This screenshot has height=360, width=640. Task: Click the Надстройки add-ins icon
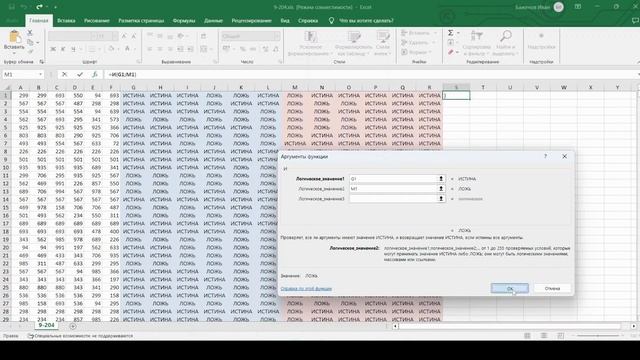541,37
